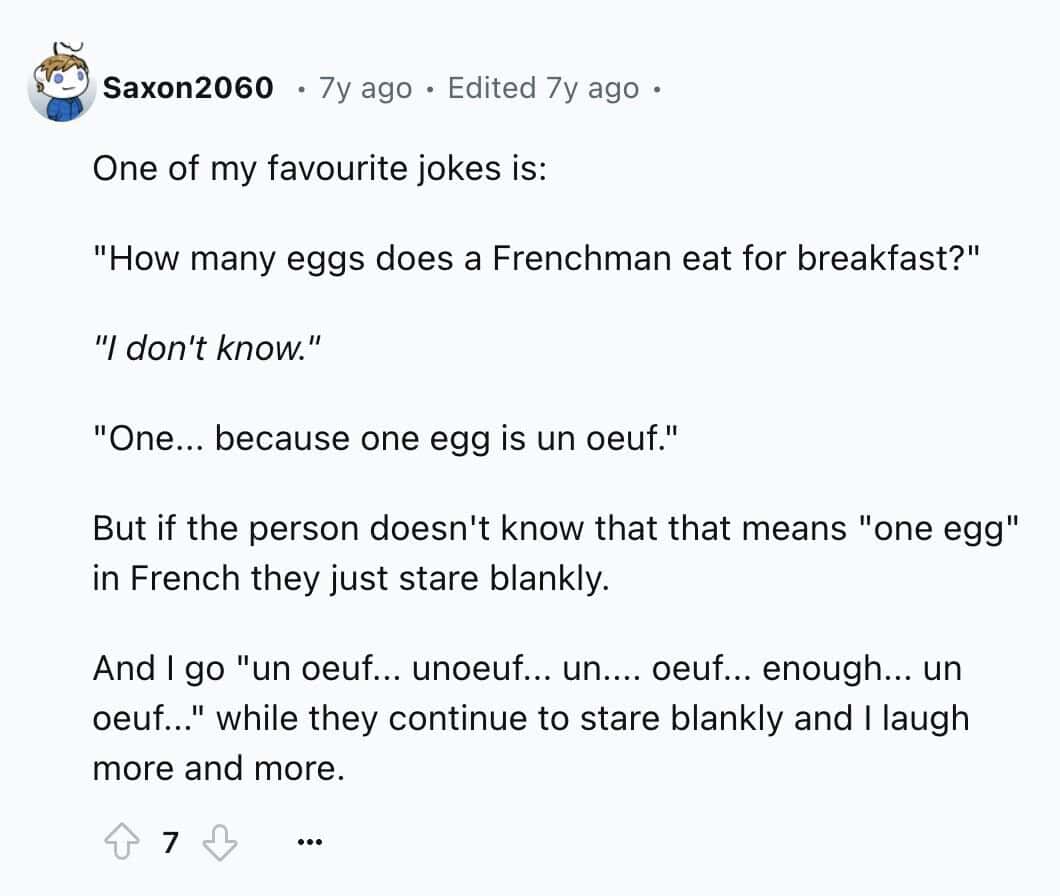Viewport: 1060px width, 896px height.
Task: Open the three-dot more options menu
Action: tap(311, 845)
